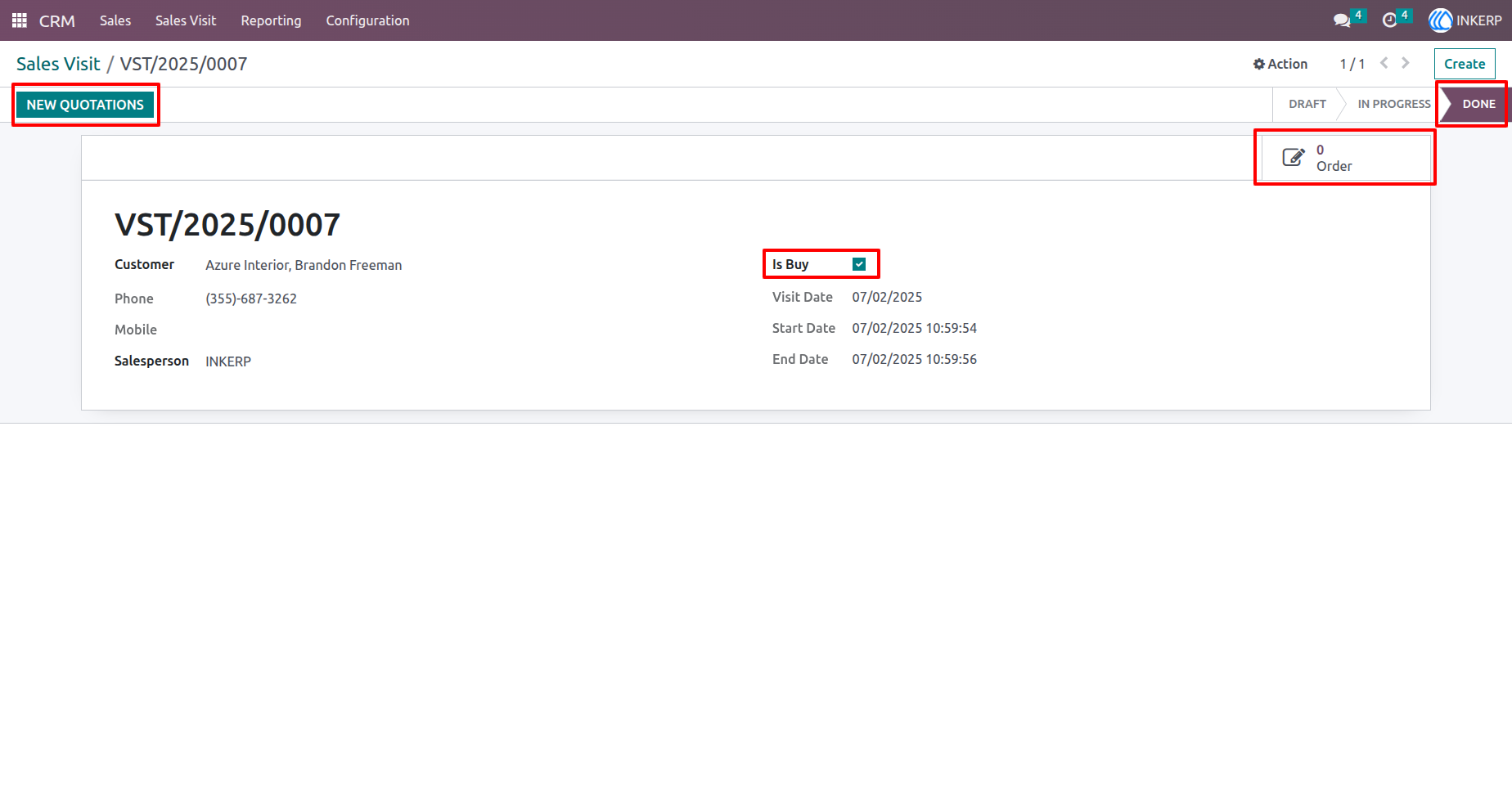Viewport: 1512px width, 790px height.
Task: Open the Configuration menu
Action: pos(367,20)
